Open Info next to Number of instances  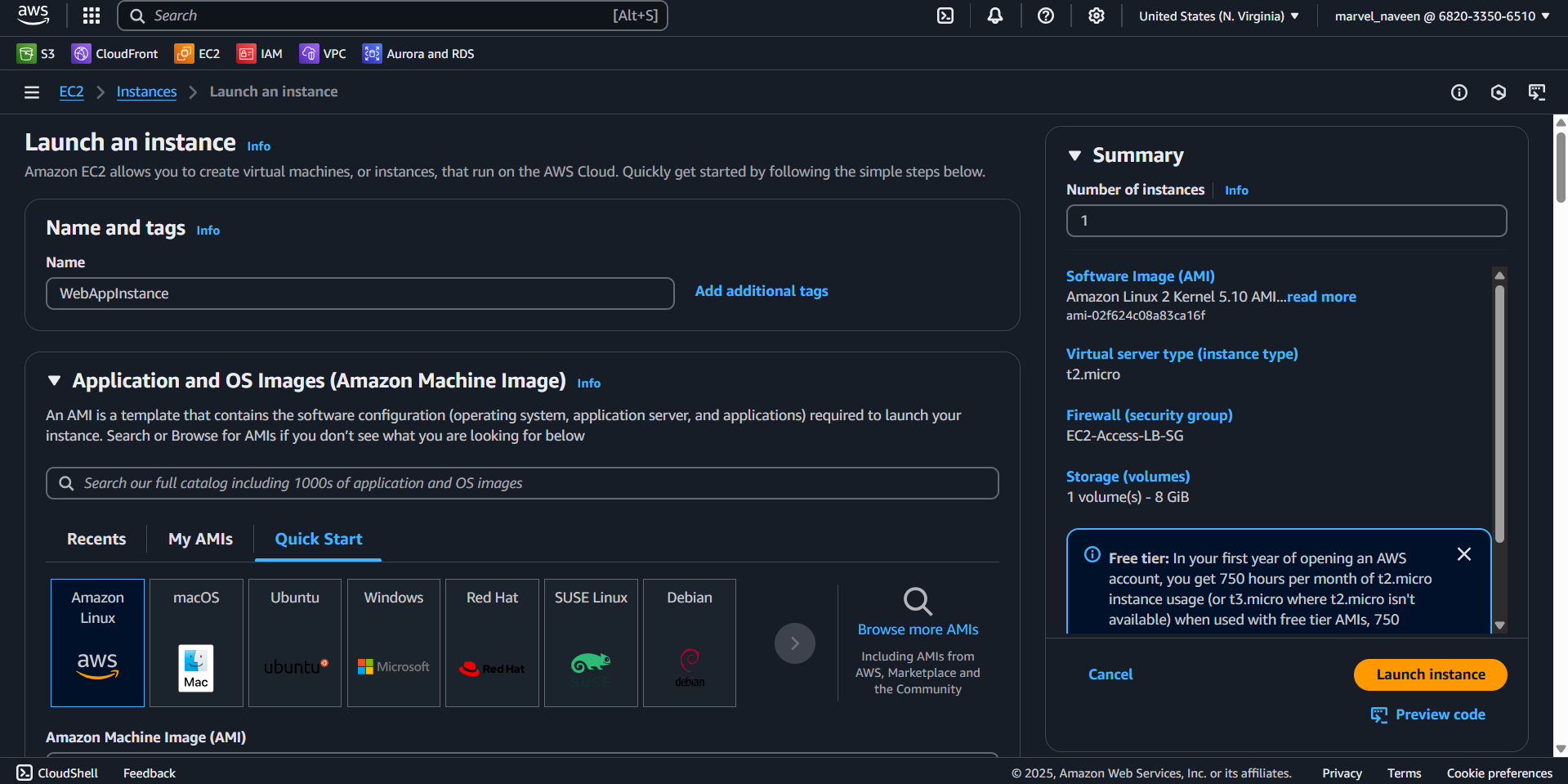point(1236,190)
